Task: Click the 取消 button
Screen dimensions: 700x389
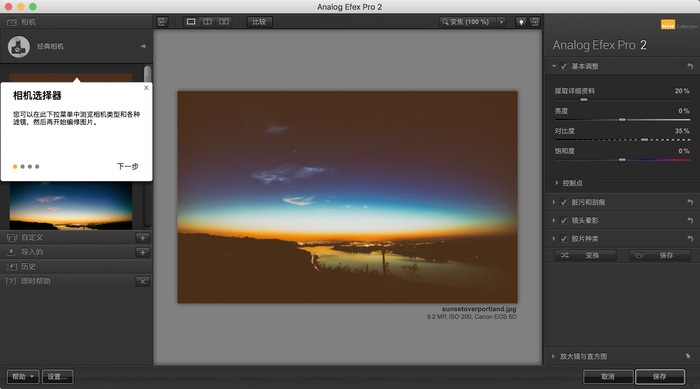Action: click(608, 376)
